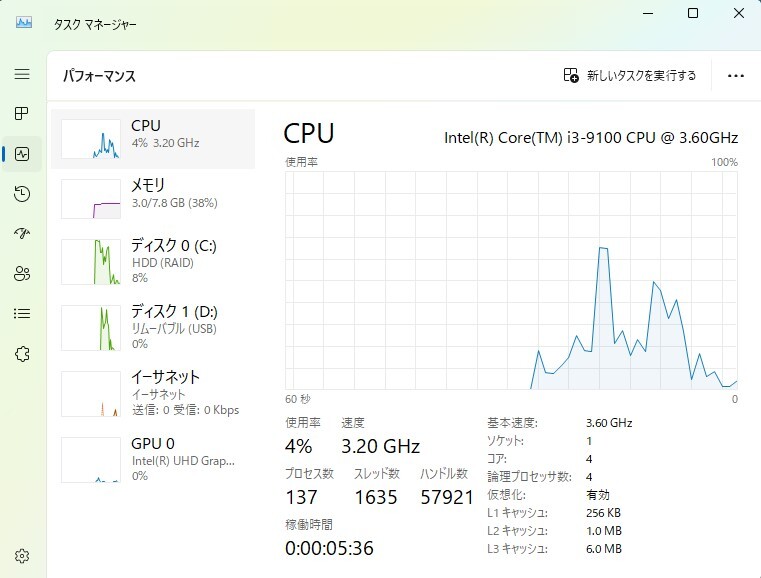
Task: Click the Intel(R) UHD Grap... GPU name
Action: (x=183, y=461)
